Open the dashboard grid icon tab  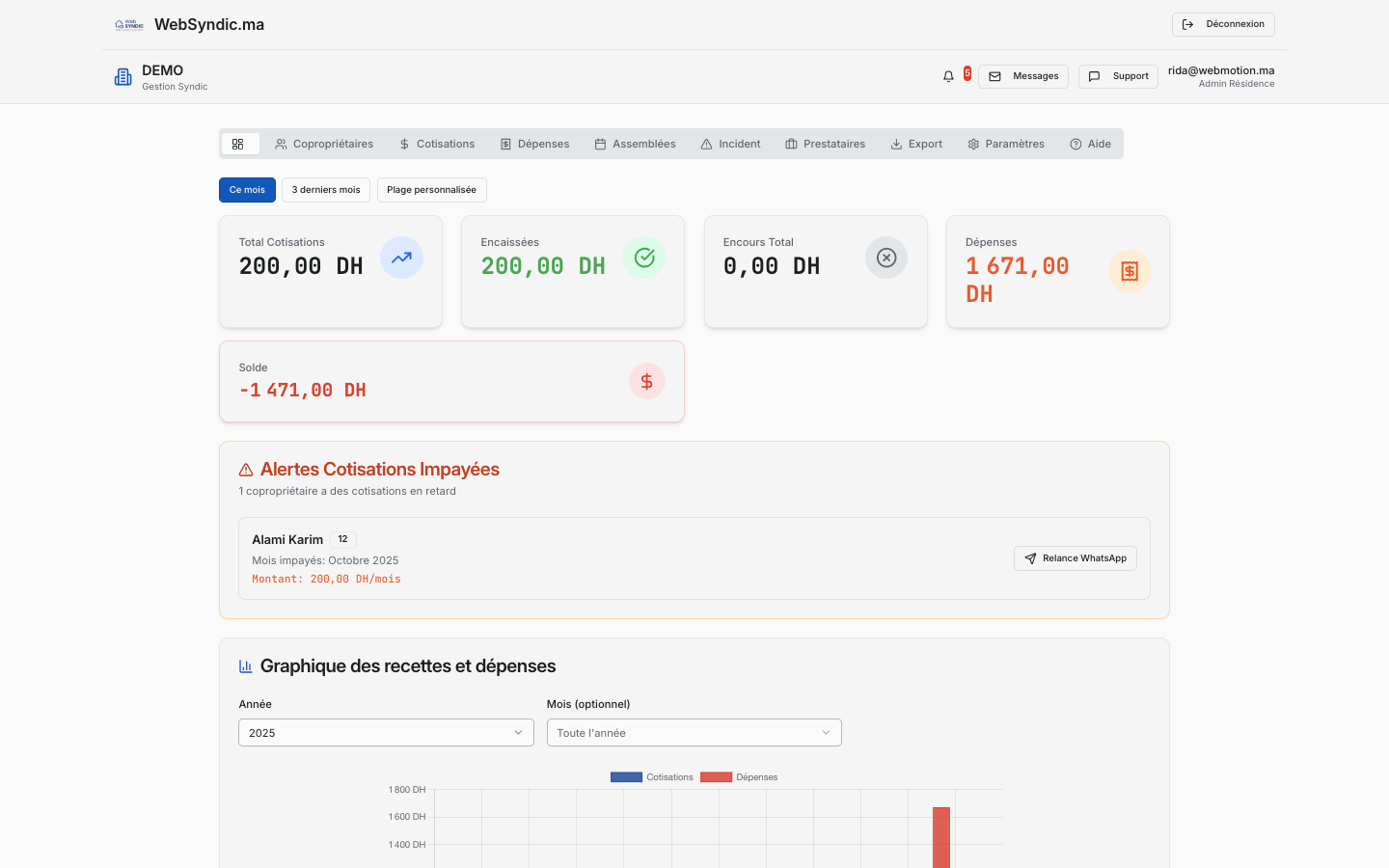(x=238, y=144)
